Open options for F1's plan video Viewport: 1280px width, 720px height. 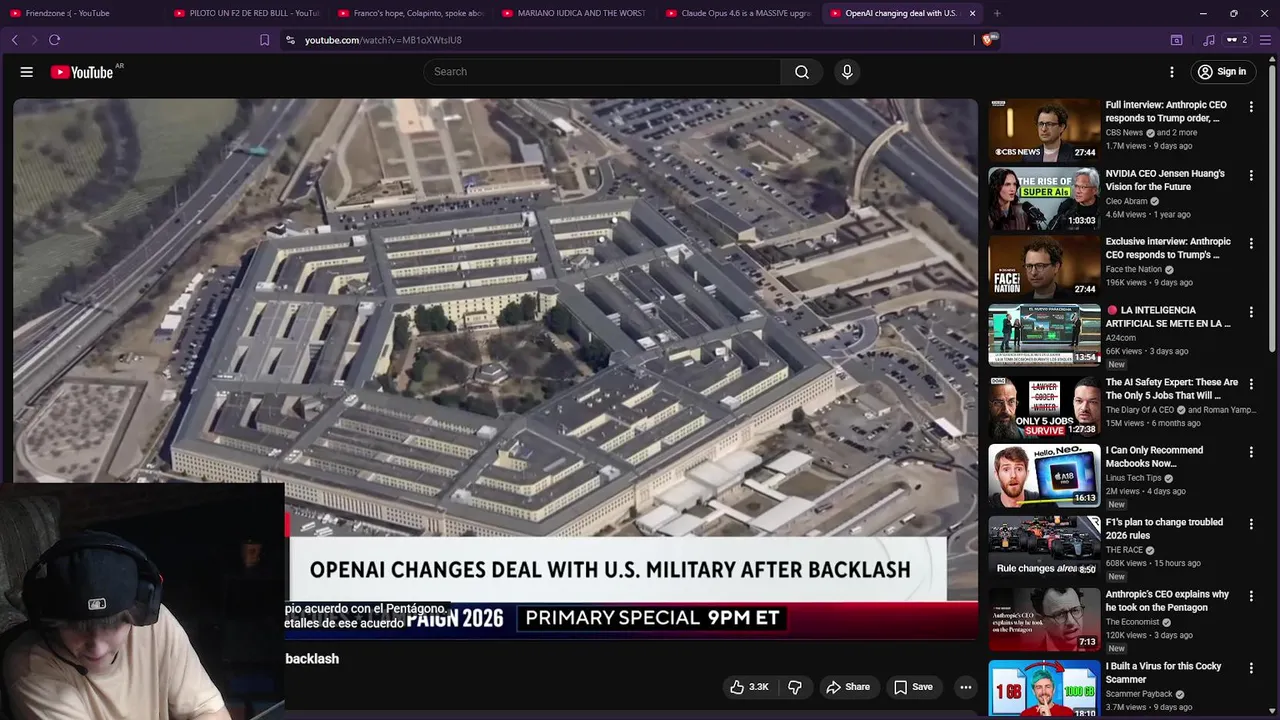tap(1251, 524)
